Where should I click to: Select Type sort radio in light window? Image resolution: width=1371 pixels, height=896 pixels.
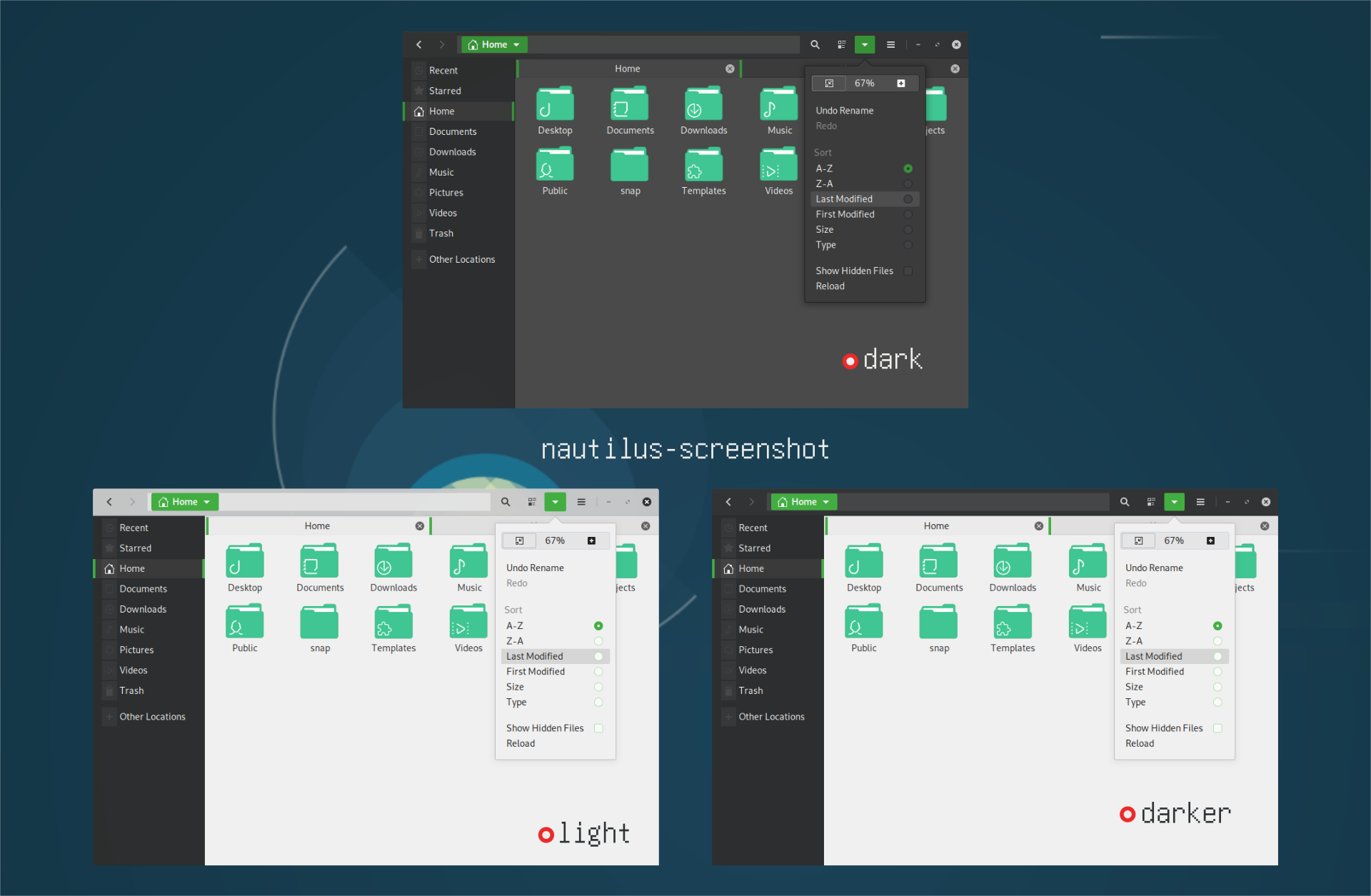tap(598, 703)
